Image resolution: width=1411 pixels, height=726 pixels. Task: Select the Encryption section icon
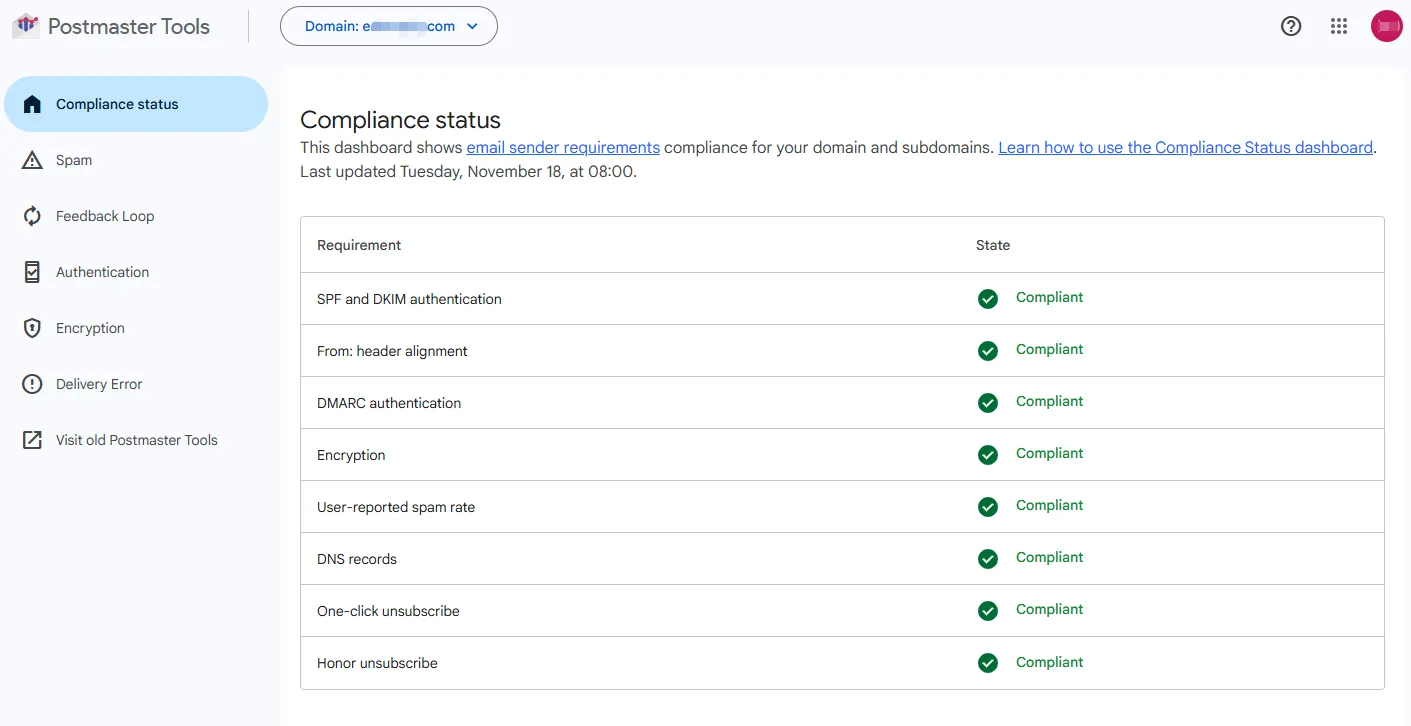coord(31,328)
